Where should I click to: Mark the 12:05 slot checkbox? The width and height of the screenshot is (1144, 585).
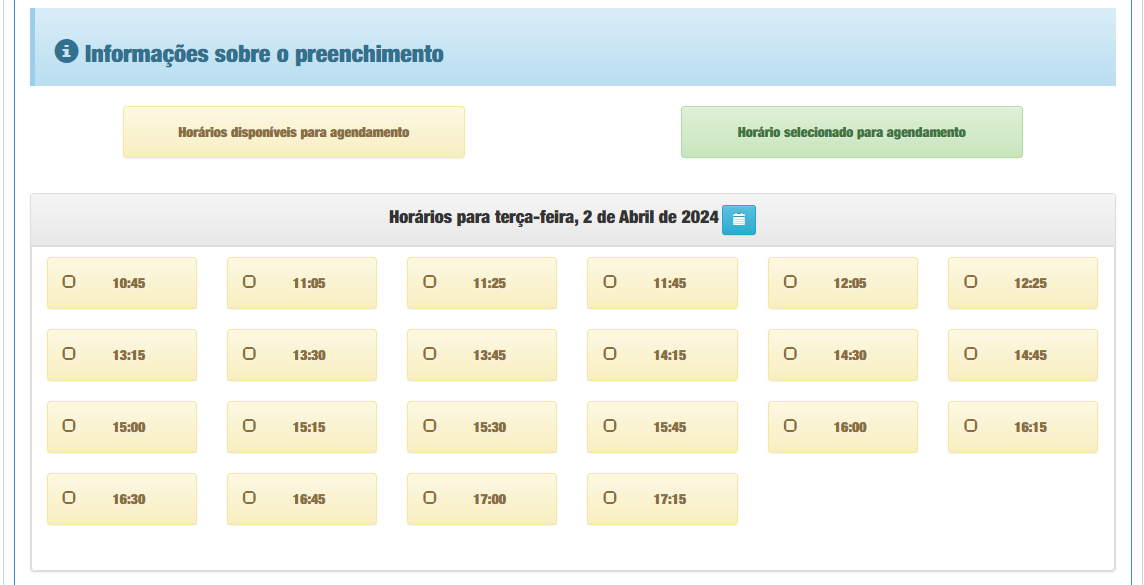pos(790,282)
